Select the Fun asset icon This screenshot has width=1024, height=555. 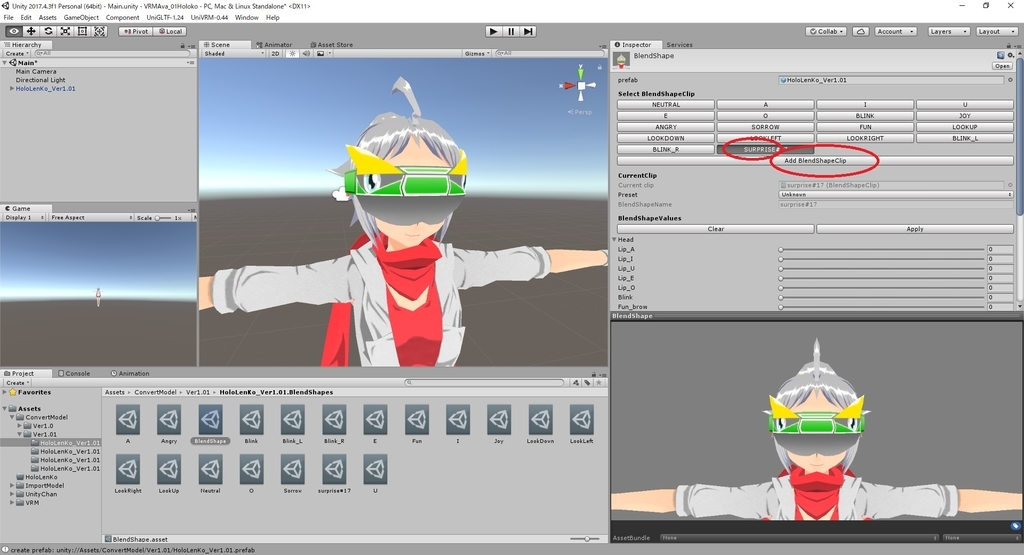[417, 419]
